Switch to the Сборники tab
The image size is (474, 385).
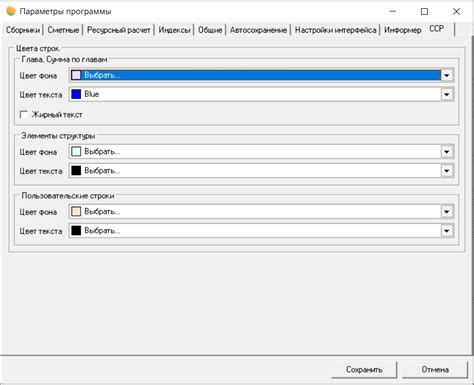(23, 30)
